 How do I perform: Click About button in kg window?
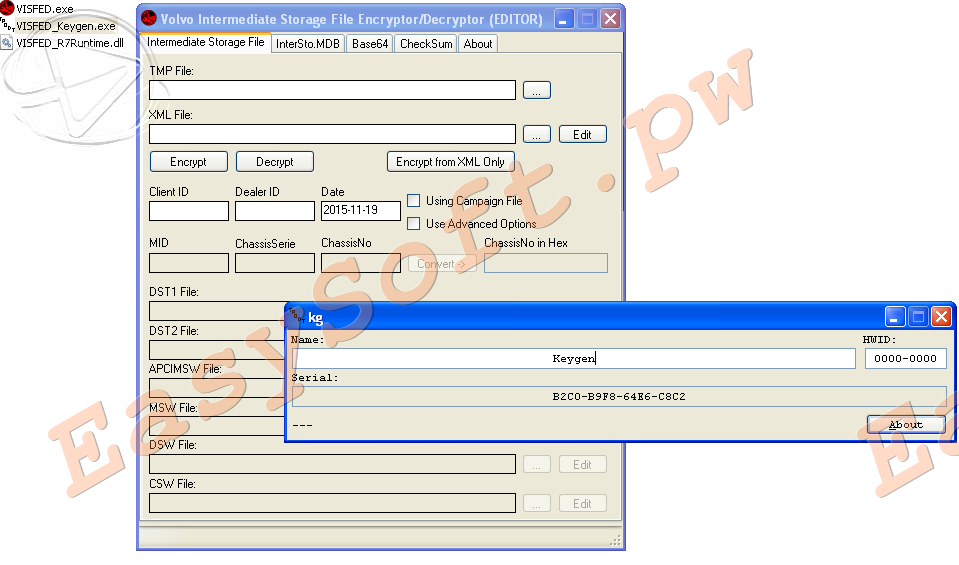(x=906, y=424)
